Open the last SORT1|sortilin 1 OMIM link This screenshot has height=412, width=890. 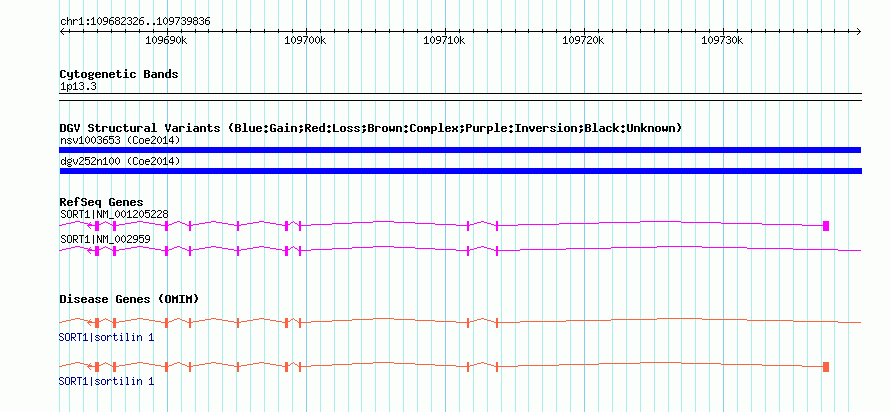(x=106, y=381)
